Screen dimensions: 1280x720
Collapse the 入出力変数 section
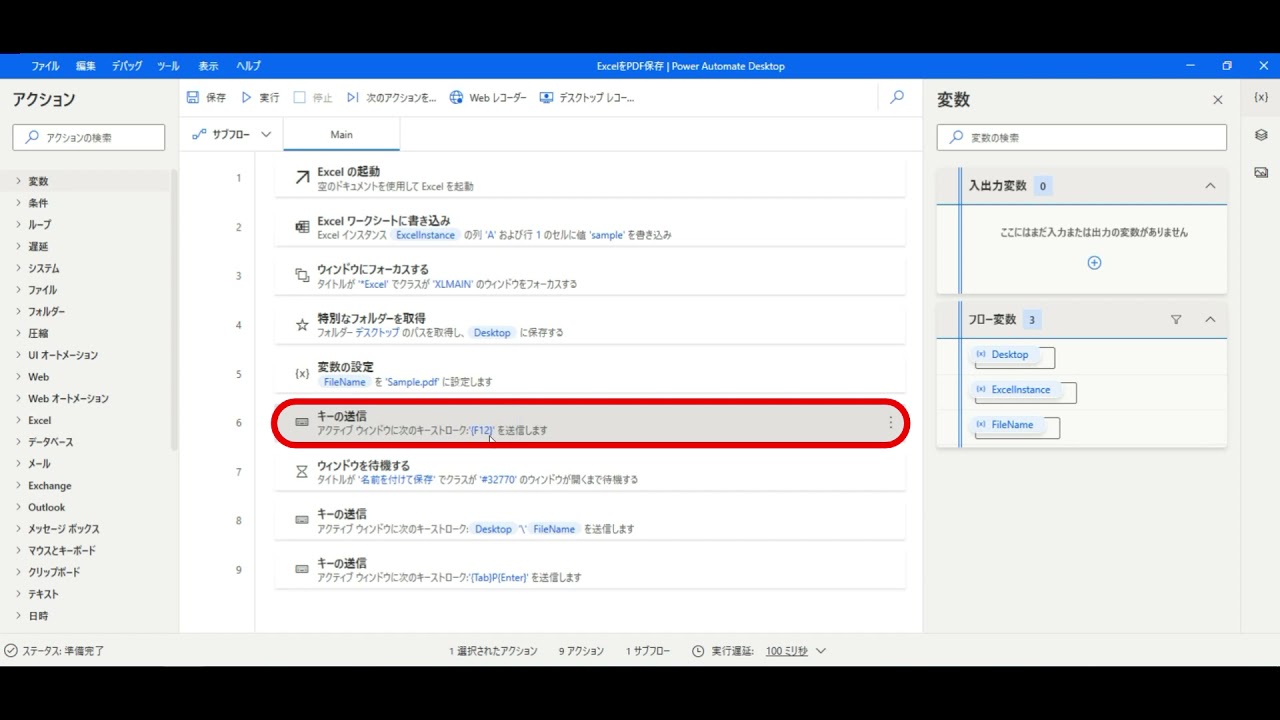[x=1210, y=186]
